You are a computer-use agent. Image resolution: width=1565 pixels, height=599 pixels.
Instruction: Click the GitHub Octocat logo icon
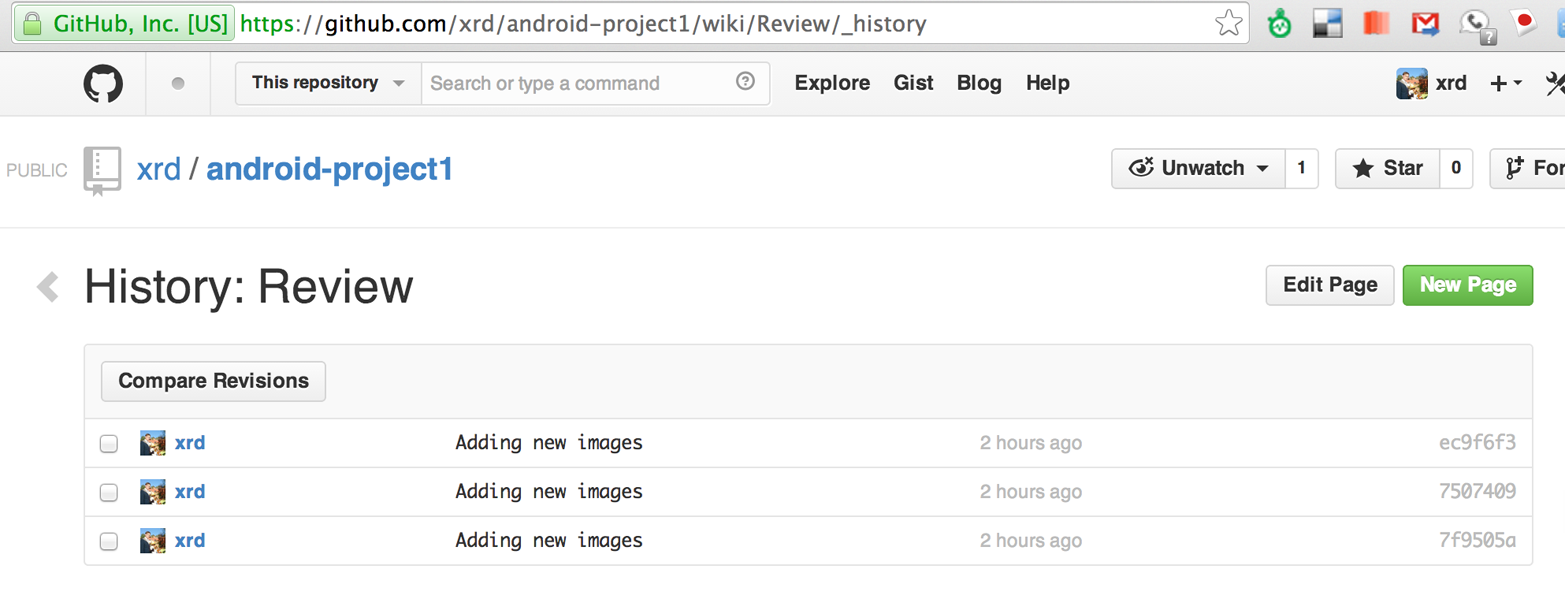pyautogui.click(x=103, y=84)
